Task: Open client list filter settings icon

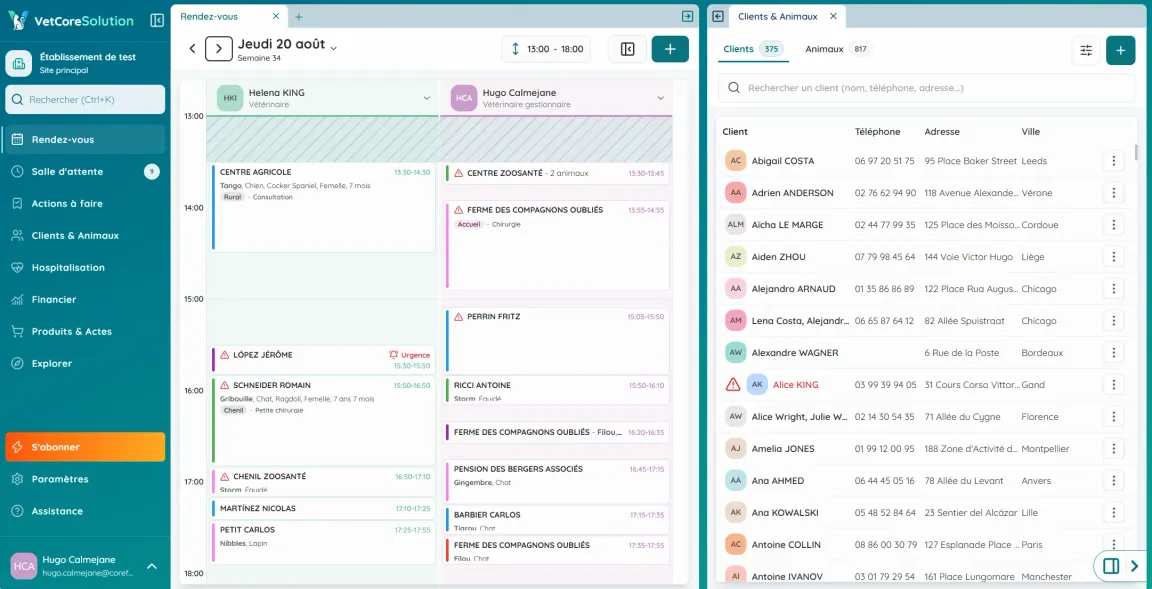Action: (1086, 50)
